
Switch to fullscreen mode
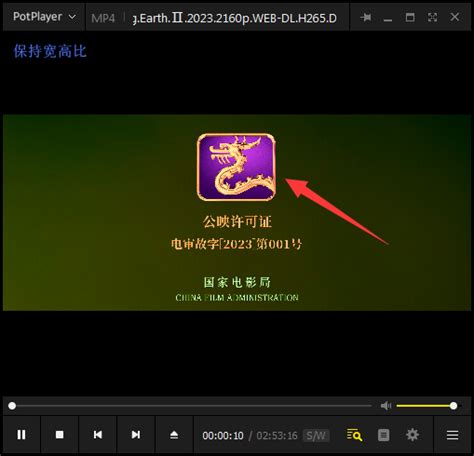tap(432, 17)
